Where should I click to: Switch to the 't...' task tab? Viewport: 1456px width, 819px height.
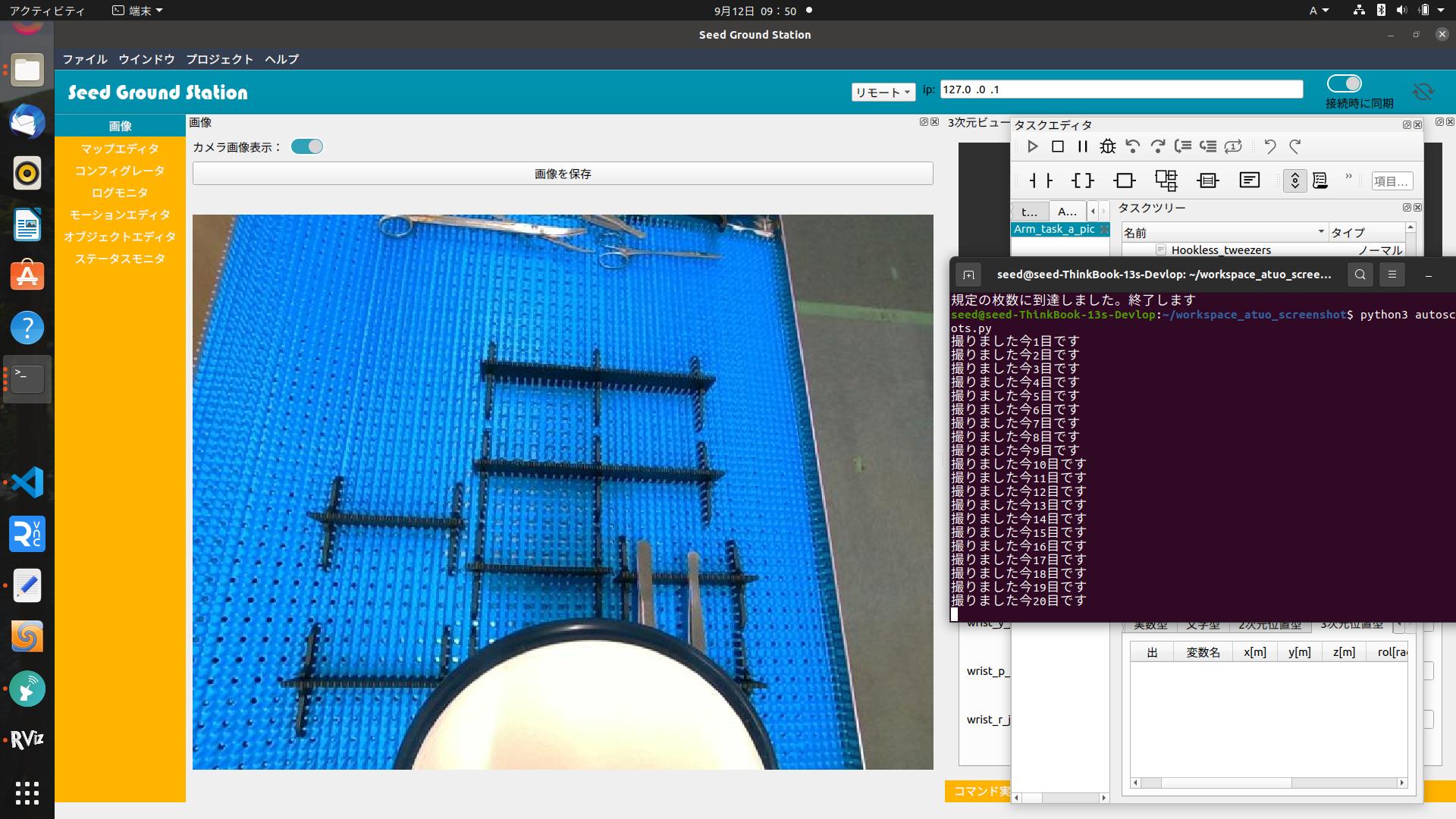(x=1030, y=212)
